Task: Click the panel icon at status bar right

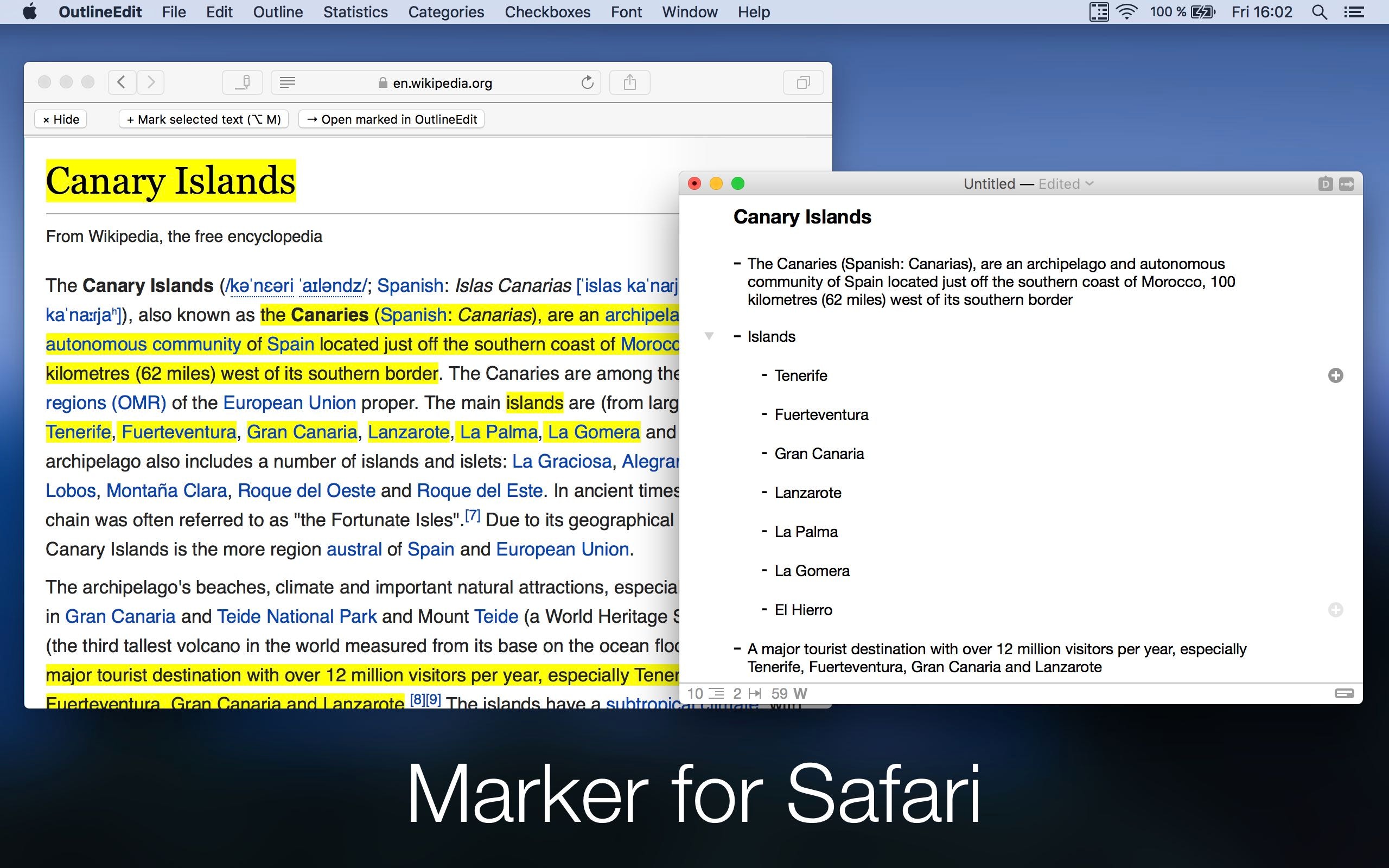Action: pyautogui.click(x=1343, y=693)
